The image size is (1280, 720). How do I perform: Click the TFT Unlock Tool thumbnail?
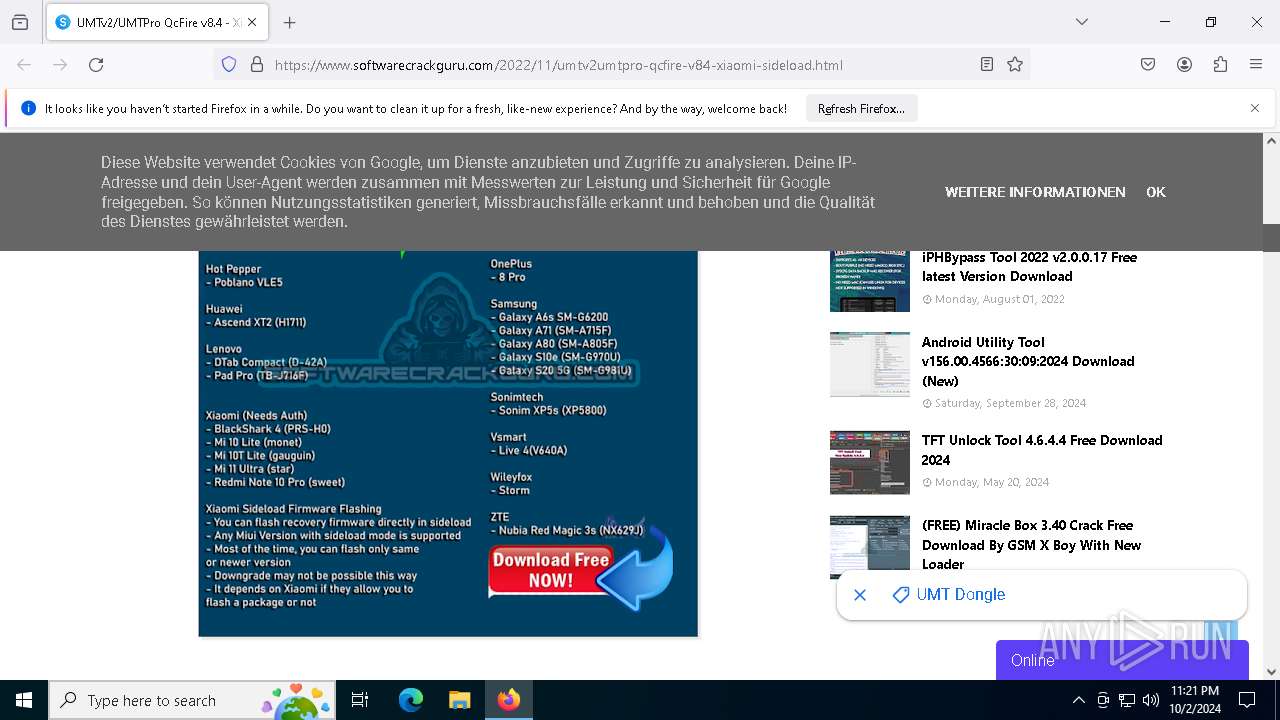870,462
